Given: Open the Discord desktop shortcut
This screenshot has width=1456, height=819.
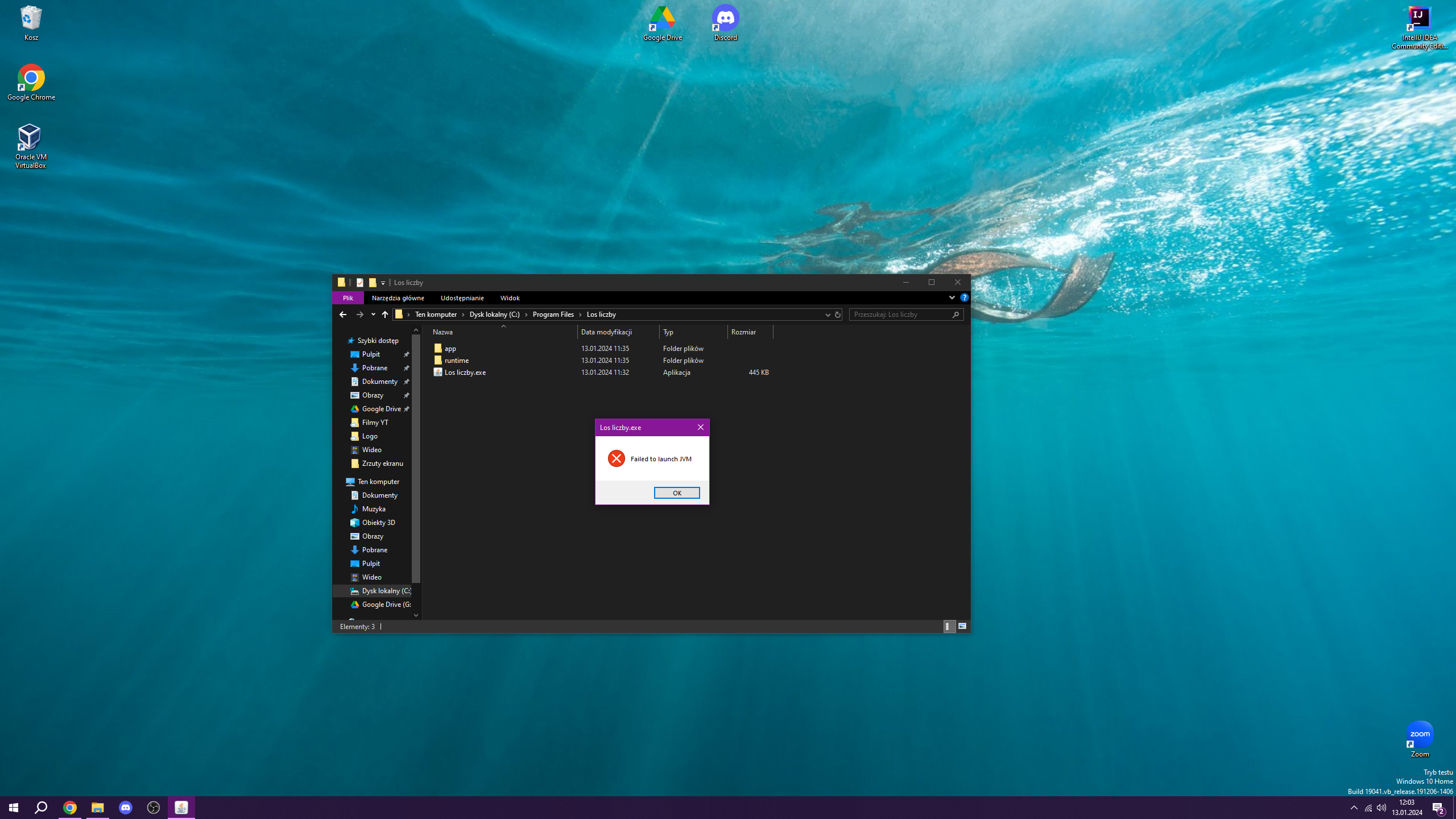Looking at the screenshot, I should click(x=725, y=23).
